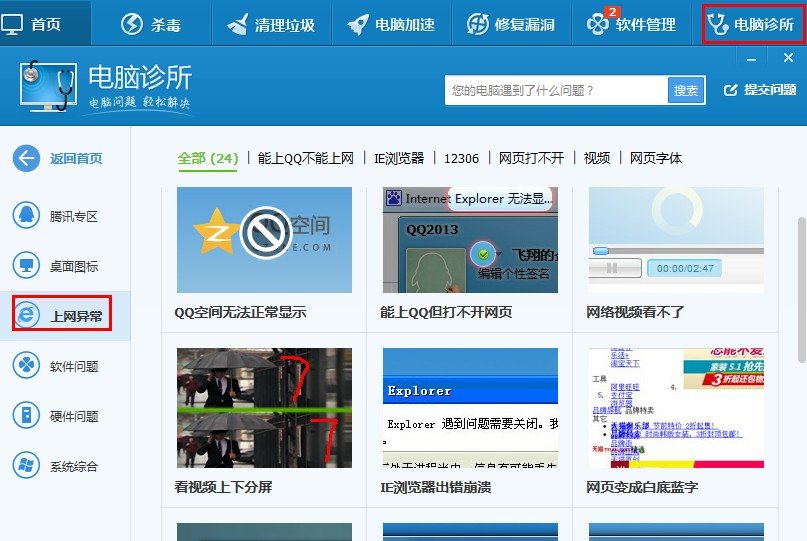Click the stethoscope icon for 电脑诊所
The image size is (807, 541).
pyautogui.click(x=717, y=24)
